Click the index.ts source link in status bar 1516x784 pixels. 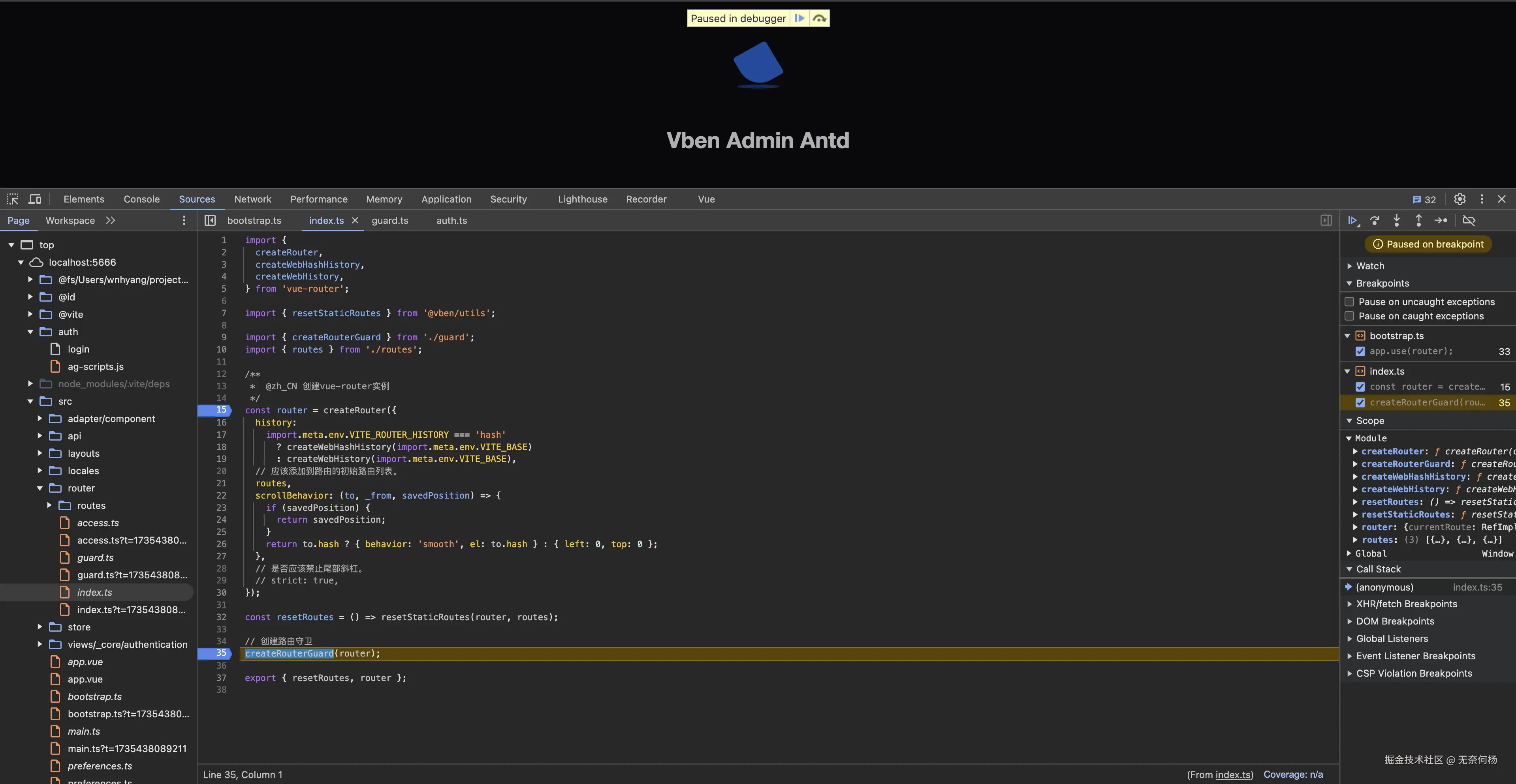(x=1233, y=775)
